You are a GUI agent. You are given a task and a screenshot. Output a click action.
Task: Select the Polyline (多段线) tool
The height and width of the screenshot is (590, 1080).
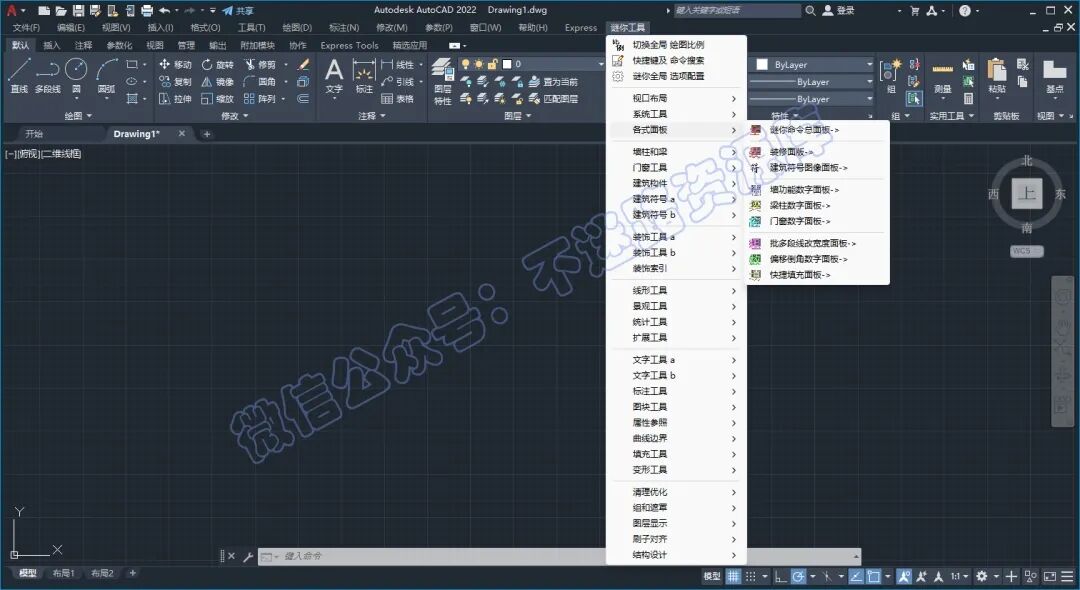tap(48, 76)
